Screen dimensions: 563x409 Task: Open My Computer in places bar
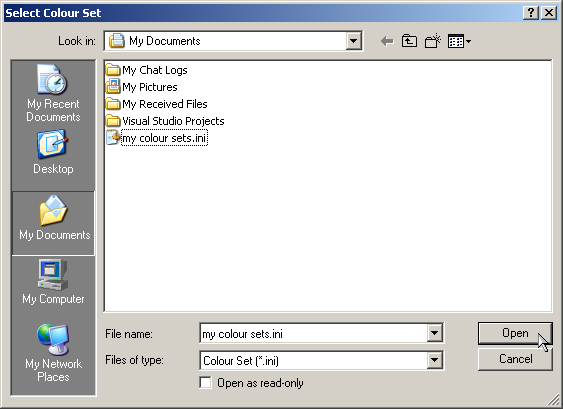pyautogui.click(x=53, y=282)
